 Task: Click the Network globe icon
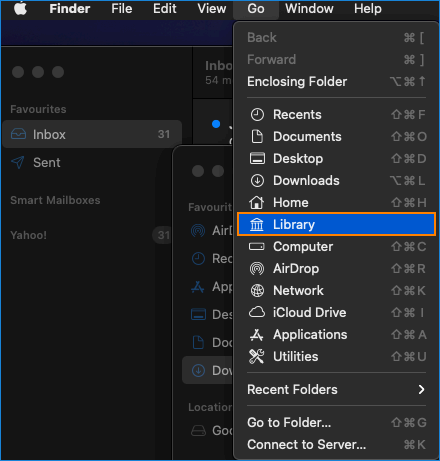click(257, 290)
